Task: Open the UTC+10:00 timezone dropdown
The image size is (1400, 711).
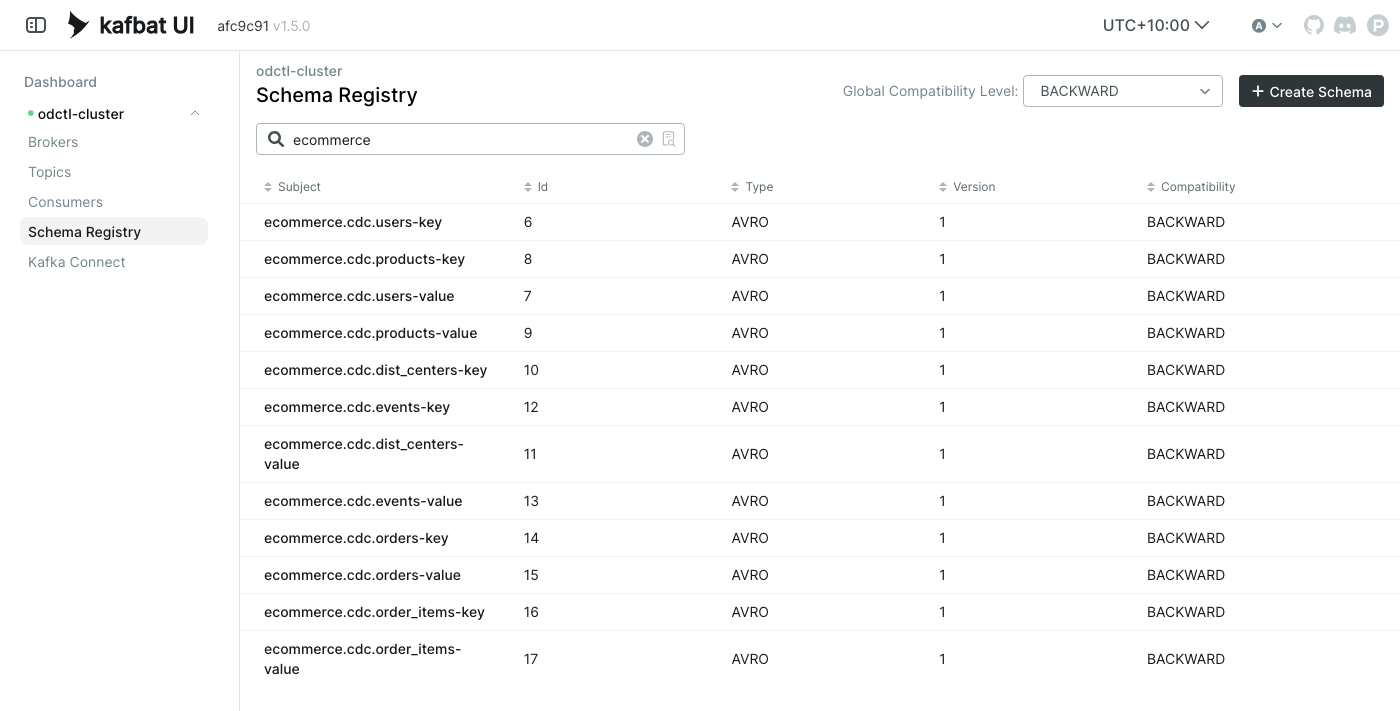Action: pos(1156,25)
